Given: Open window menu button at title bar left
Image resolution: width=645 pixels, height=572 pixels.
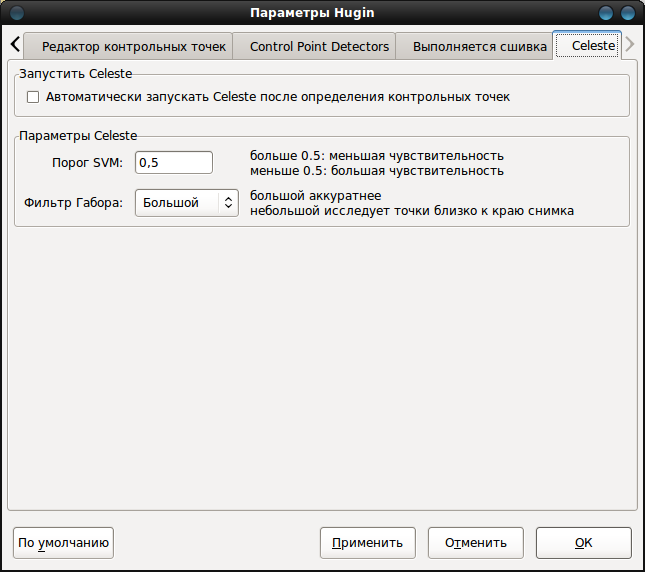Looking at the screenshot, I should pos(17,13).
